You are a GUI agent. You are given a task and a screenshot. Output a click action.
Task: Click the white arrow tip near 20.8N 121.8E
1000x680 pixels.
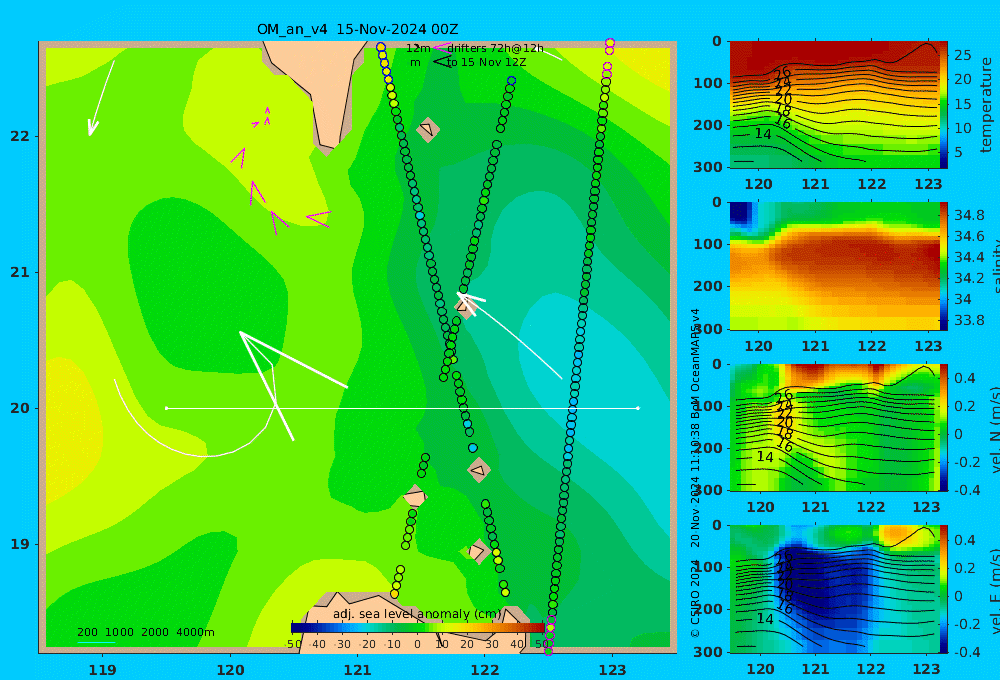460,295
